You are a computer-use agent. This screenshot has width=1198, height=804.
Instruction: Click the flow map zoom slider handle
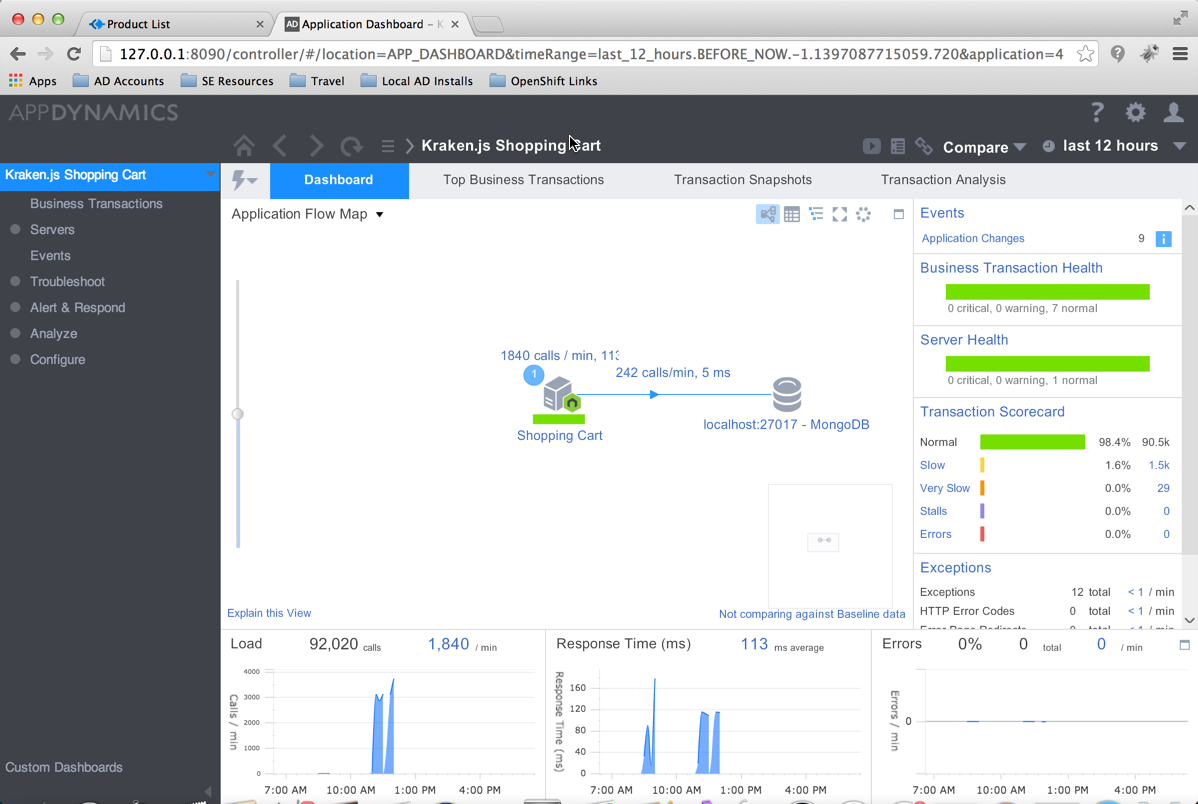(238, 413)
